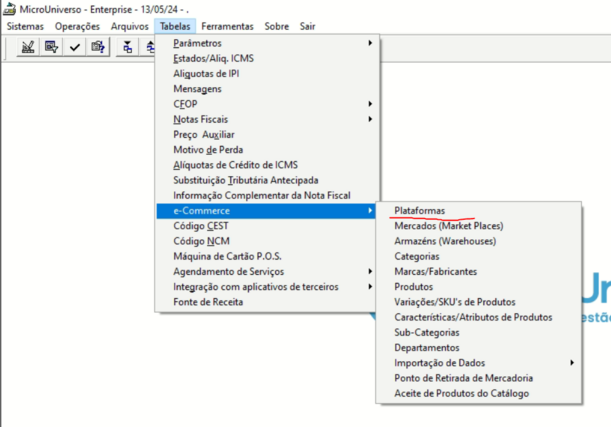Choose Aliquotas de IPI
The height and width of the screenshot is (427, 611).
point(267,74)
